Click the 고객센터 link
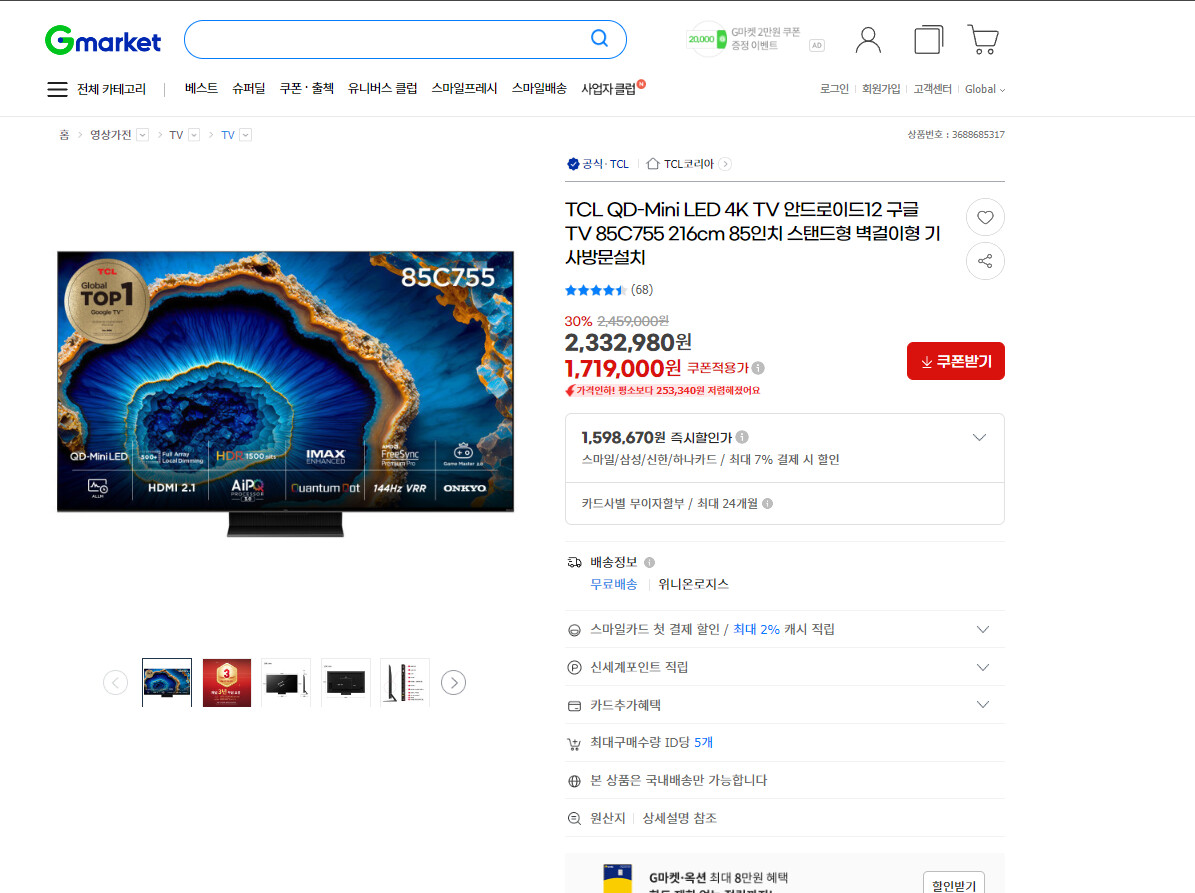Screen dimensions: 1195x893 tap(933, 89)
